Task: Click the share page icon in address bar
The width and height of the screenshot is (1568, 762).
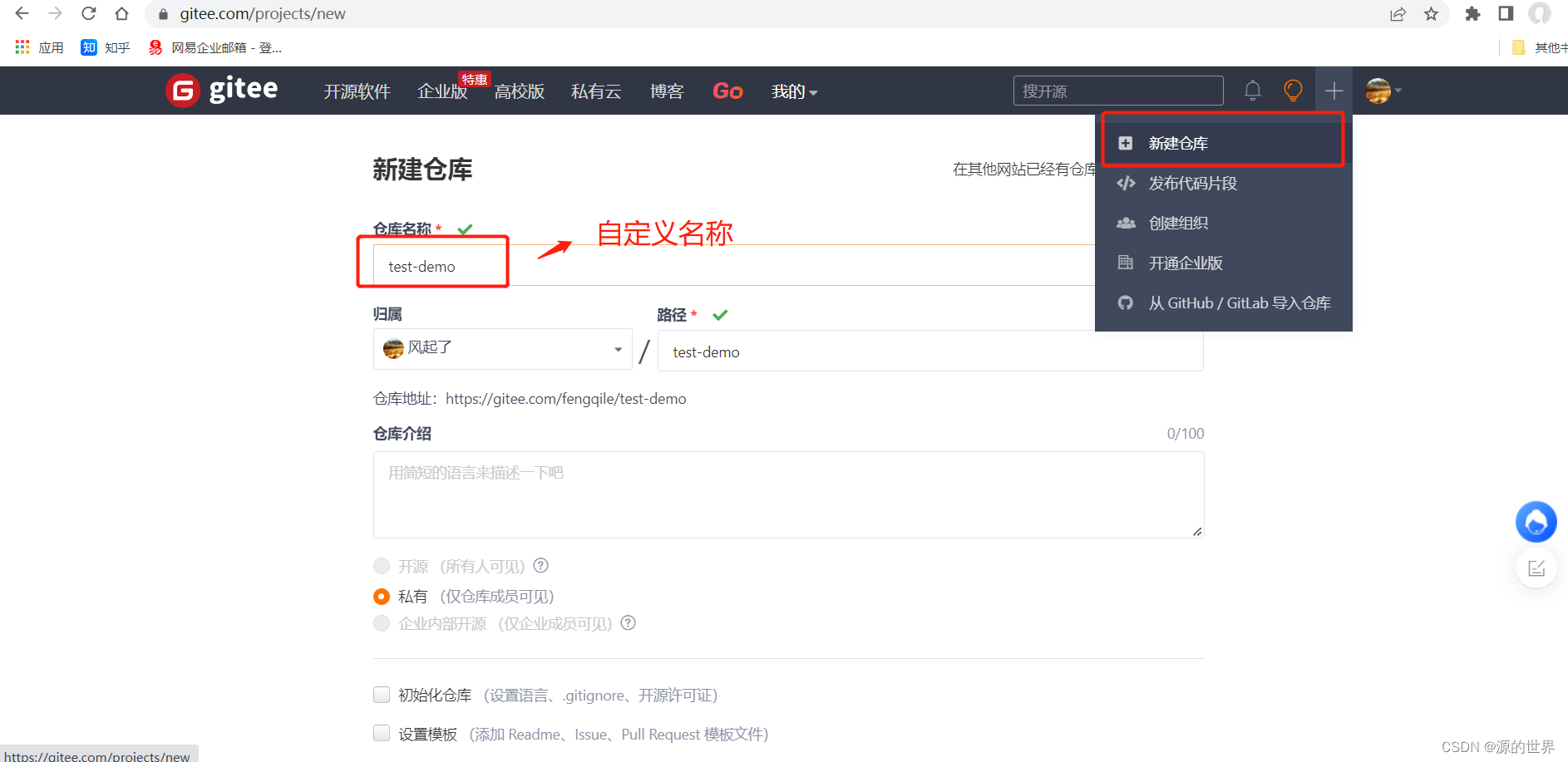Action: click(1398, 14)
